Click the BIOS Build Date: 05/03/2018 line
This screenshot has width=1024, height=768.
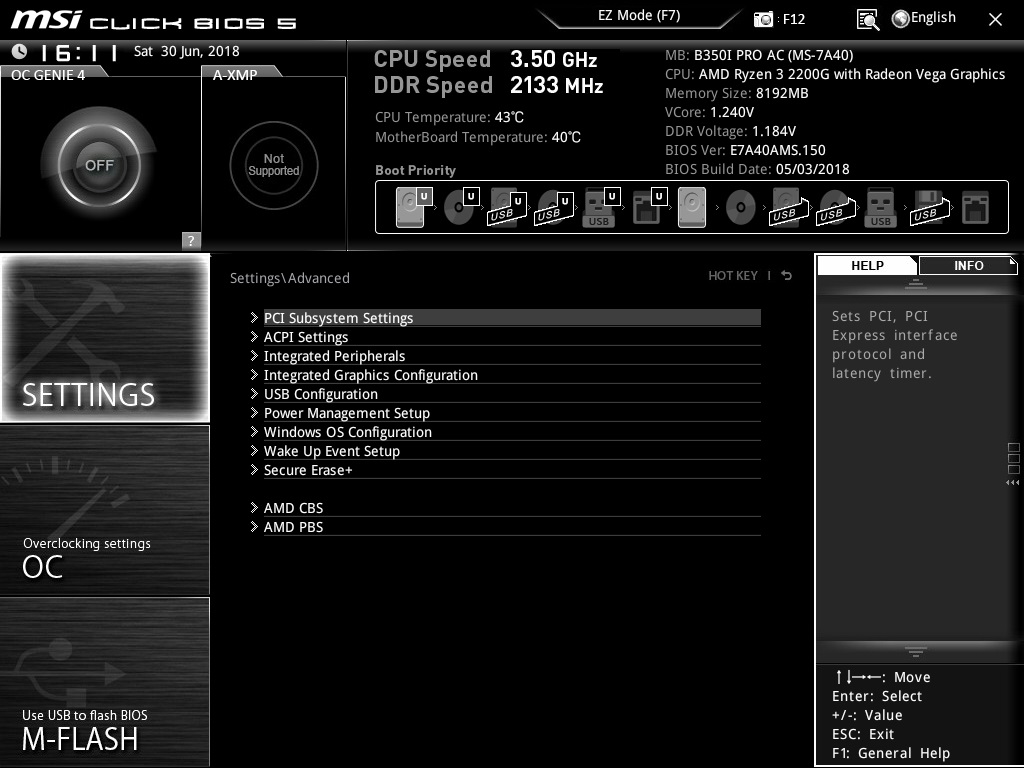click(757, 168)
